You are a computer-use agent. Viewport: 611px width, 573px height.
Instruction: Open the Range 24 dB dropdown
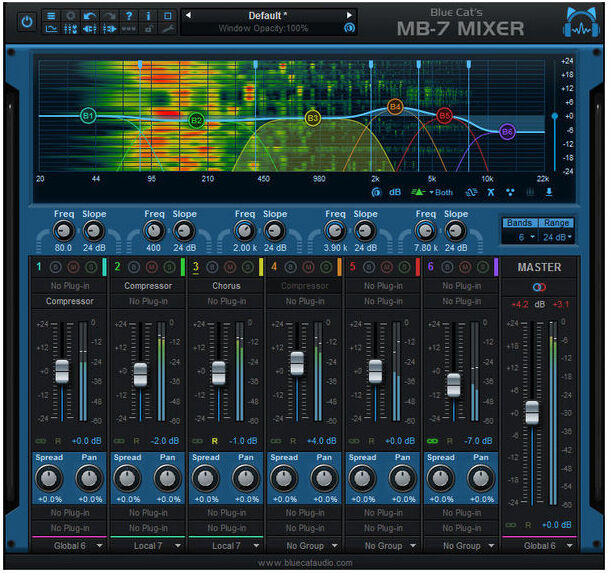point(557,237)
